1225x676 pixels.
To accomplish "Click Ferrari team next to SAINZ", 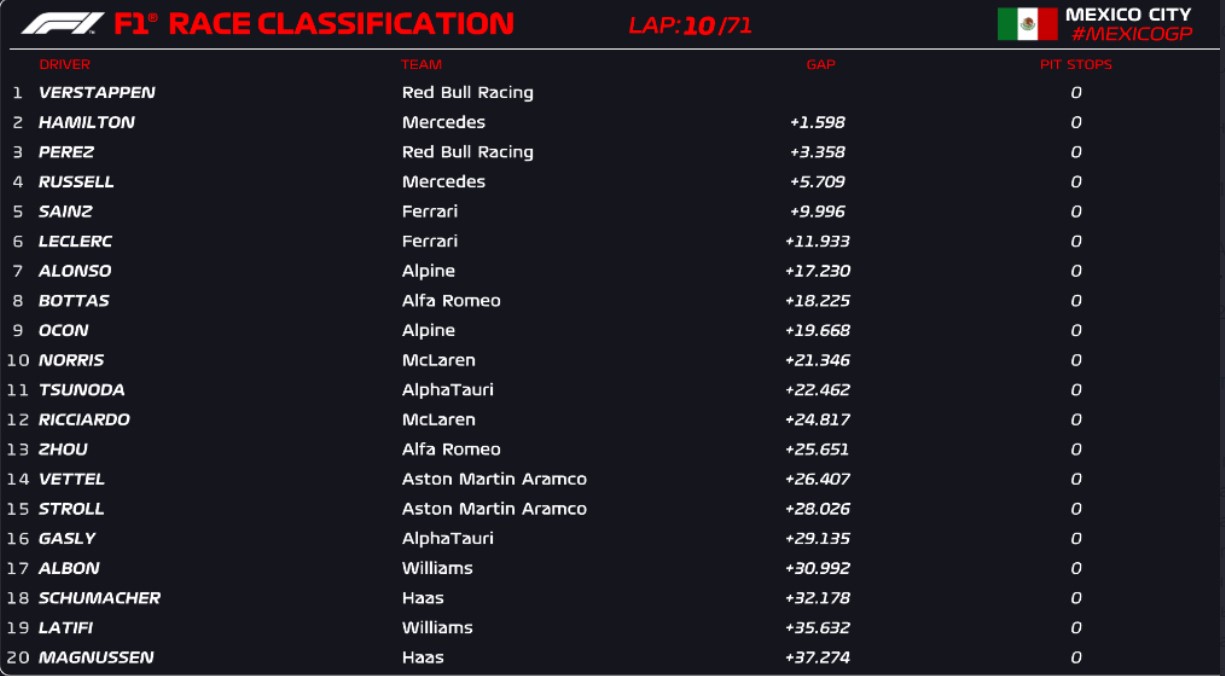I will [x=430, y=211].
